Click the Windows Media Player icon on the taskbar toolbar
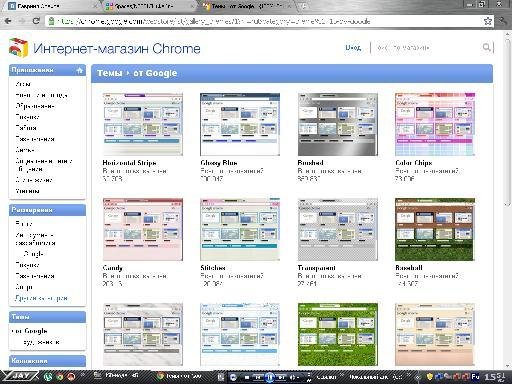The width and height of the screenshot is (513, 384). (x=233, y=377)
